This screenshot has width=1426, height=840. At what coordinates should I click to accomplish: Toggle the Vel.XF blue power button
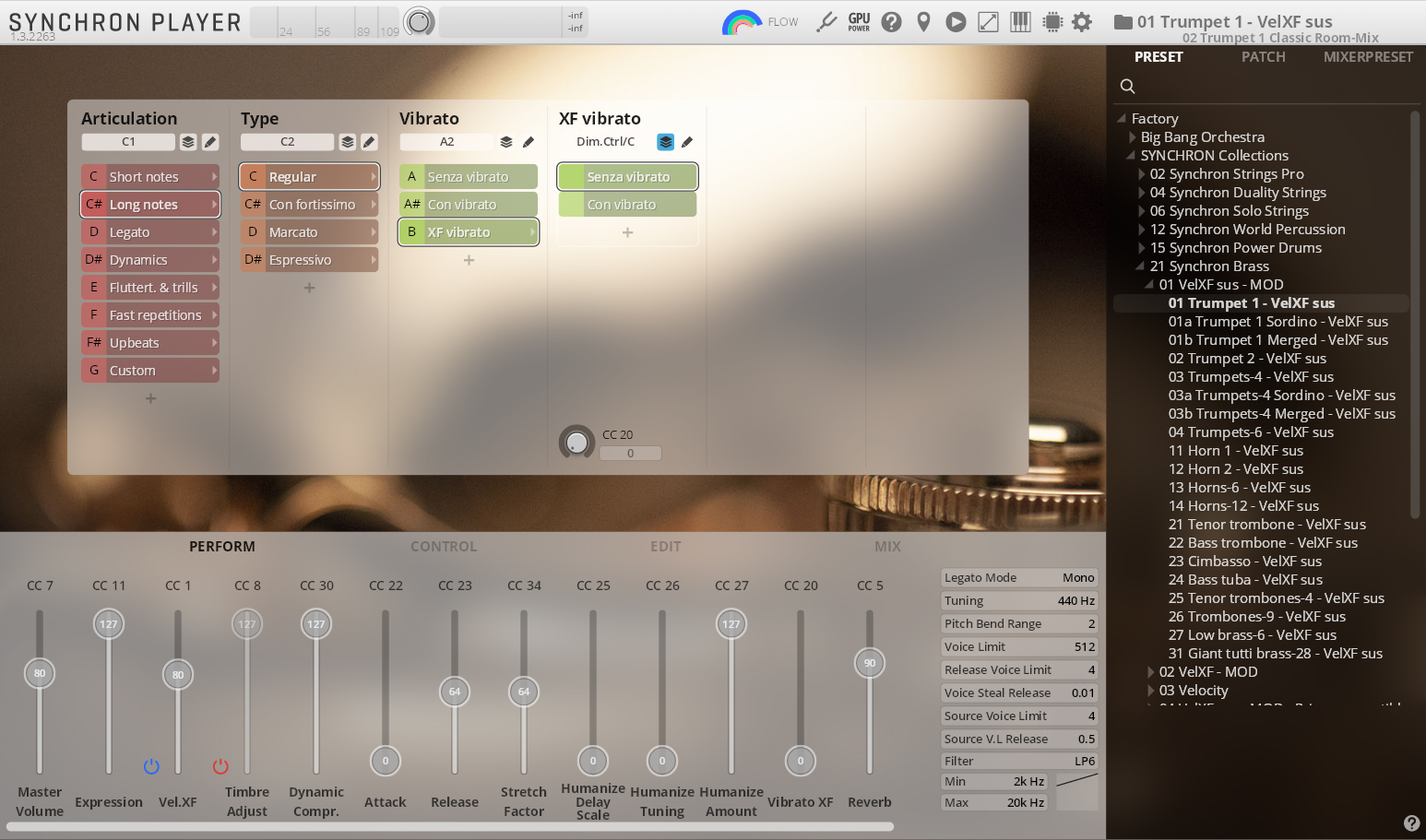[151, 766]
